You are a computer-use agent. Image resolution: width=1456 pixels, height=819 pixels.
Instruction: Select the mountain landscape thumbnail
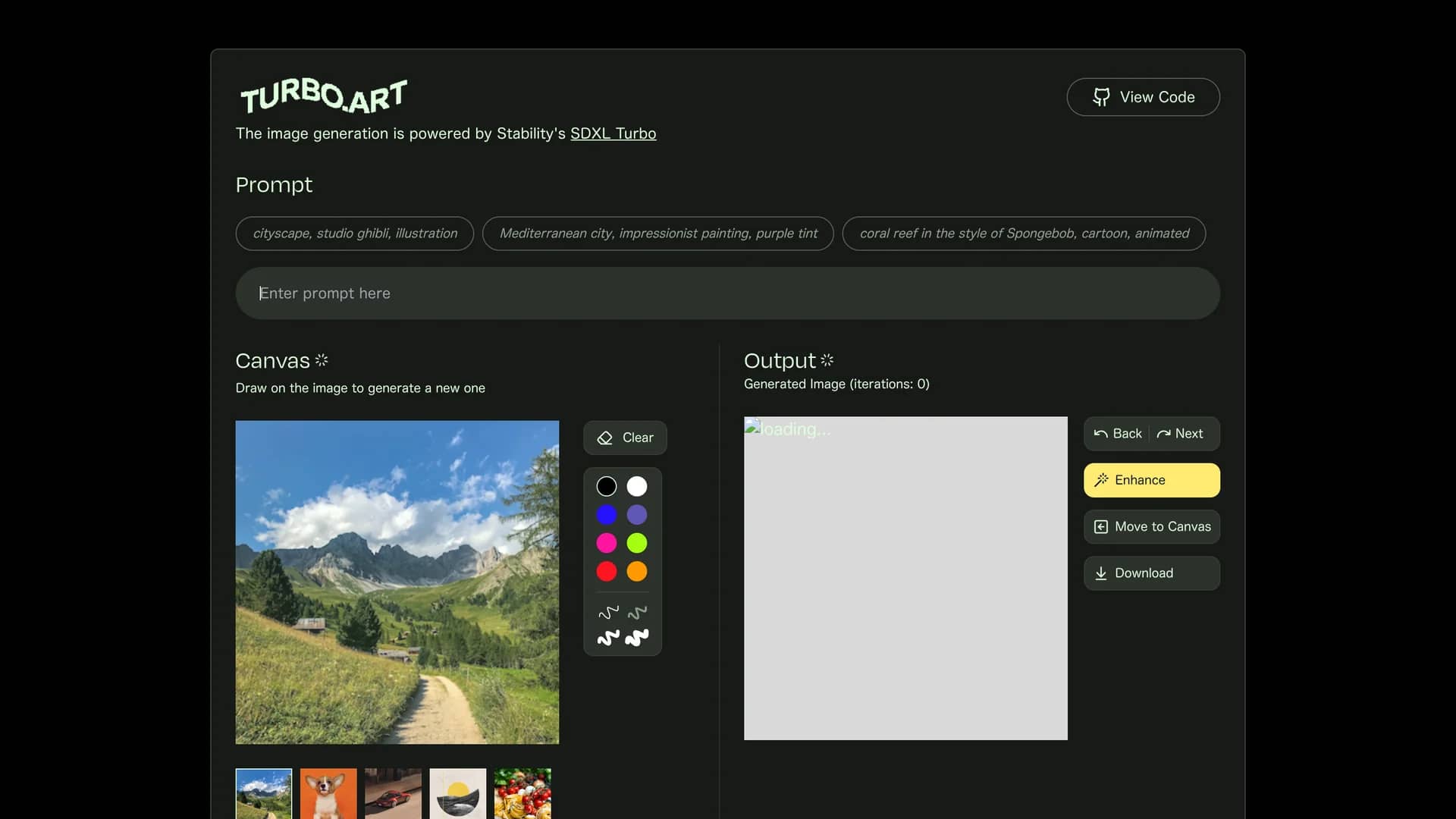pyautogui.click(x=264, y=794)
